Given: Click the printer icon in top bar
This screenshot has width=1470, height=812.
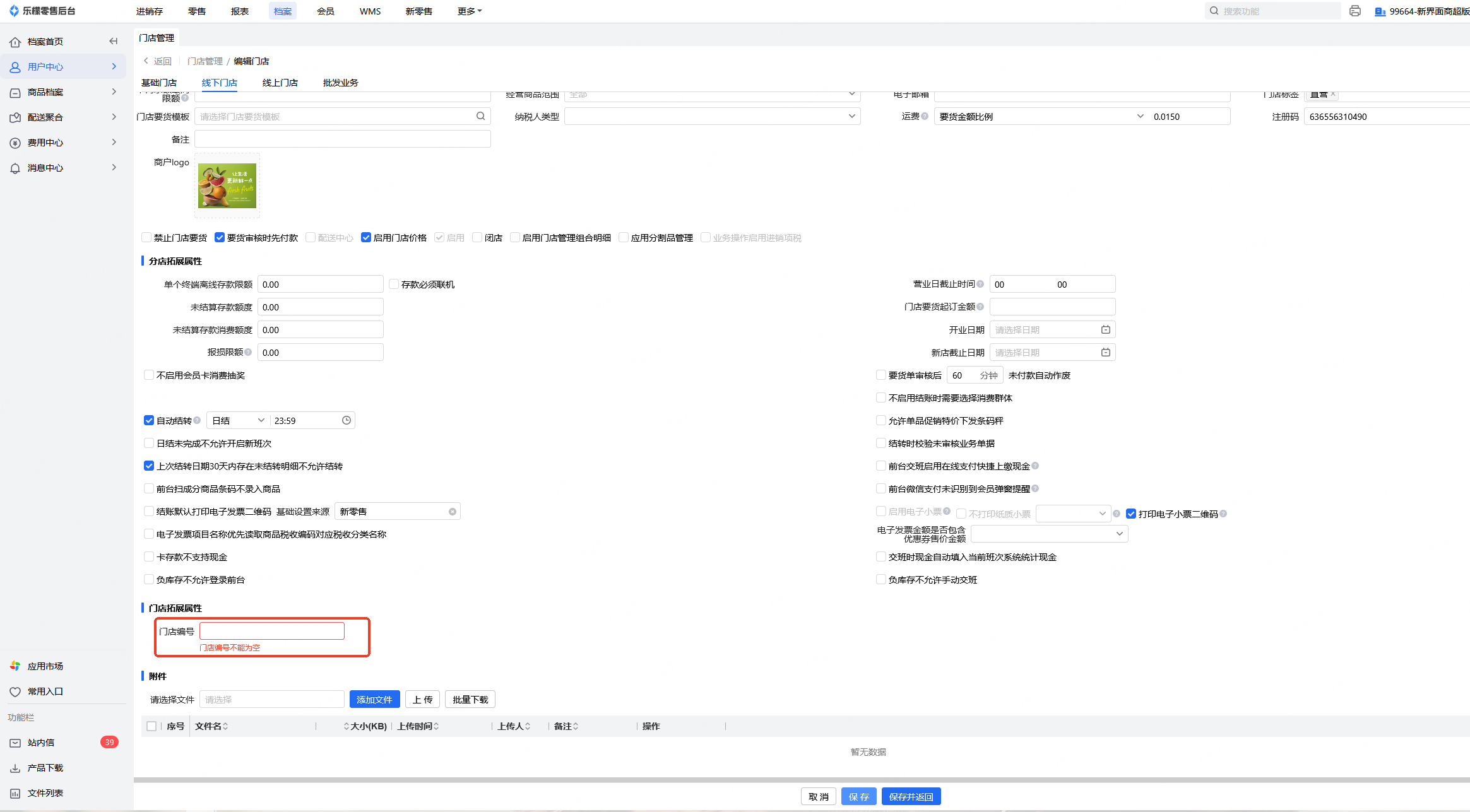Looking at the screenshot, I should [x=1354, y=11].
